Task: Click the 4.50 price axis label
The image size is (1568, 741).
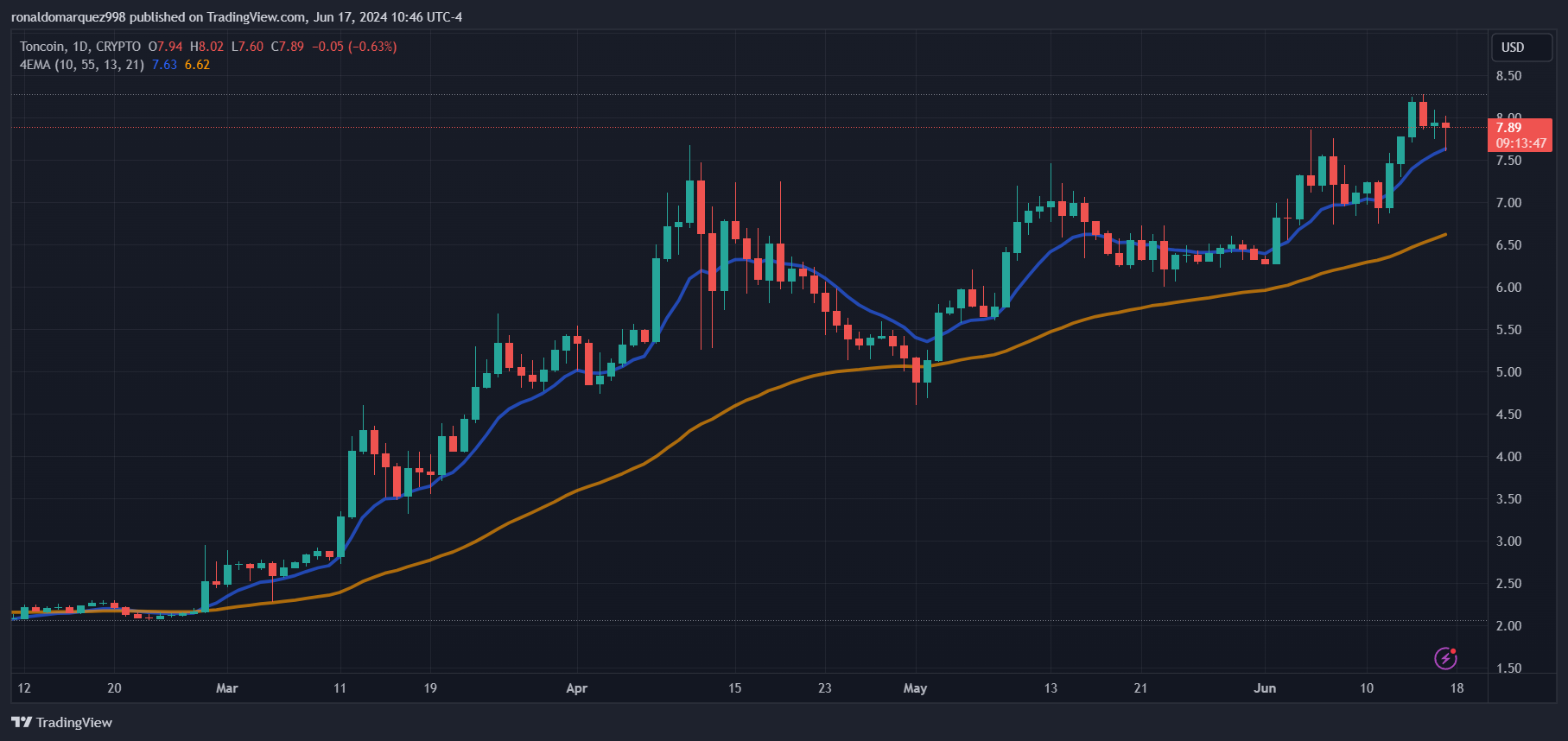Action: 1508,415
